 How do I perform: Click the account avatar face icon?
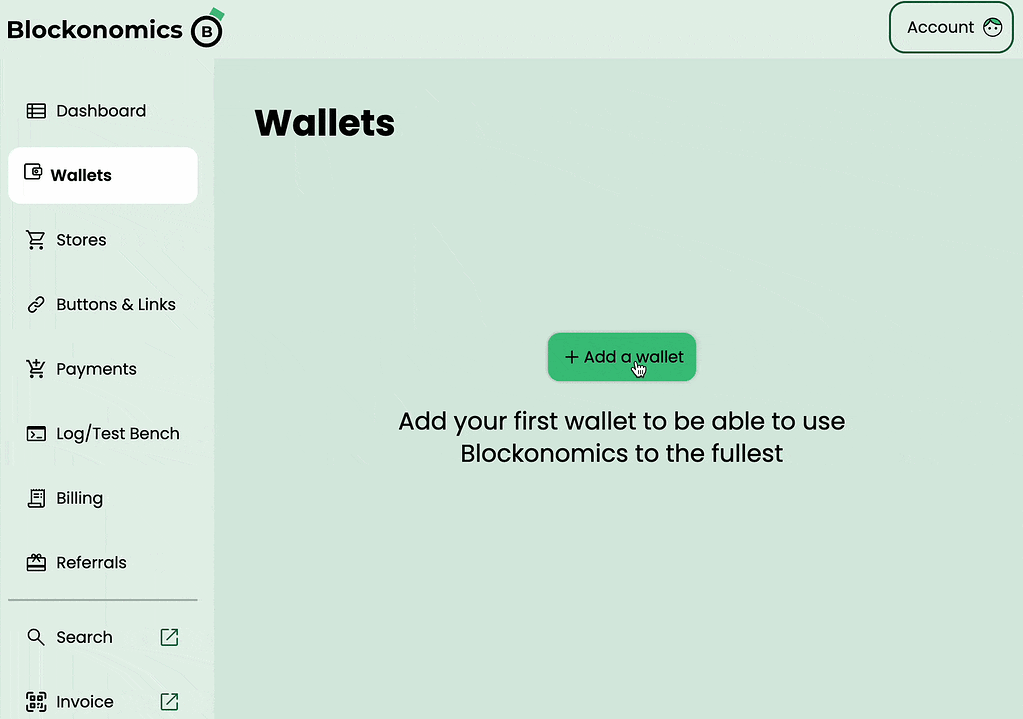pyautogui.click(x=992, y=27)
